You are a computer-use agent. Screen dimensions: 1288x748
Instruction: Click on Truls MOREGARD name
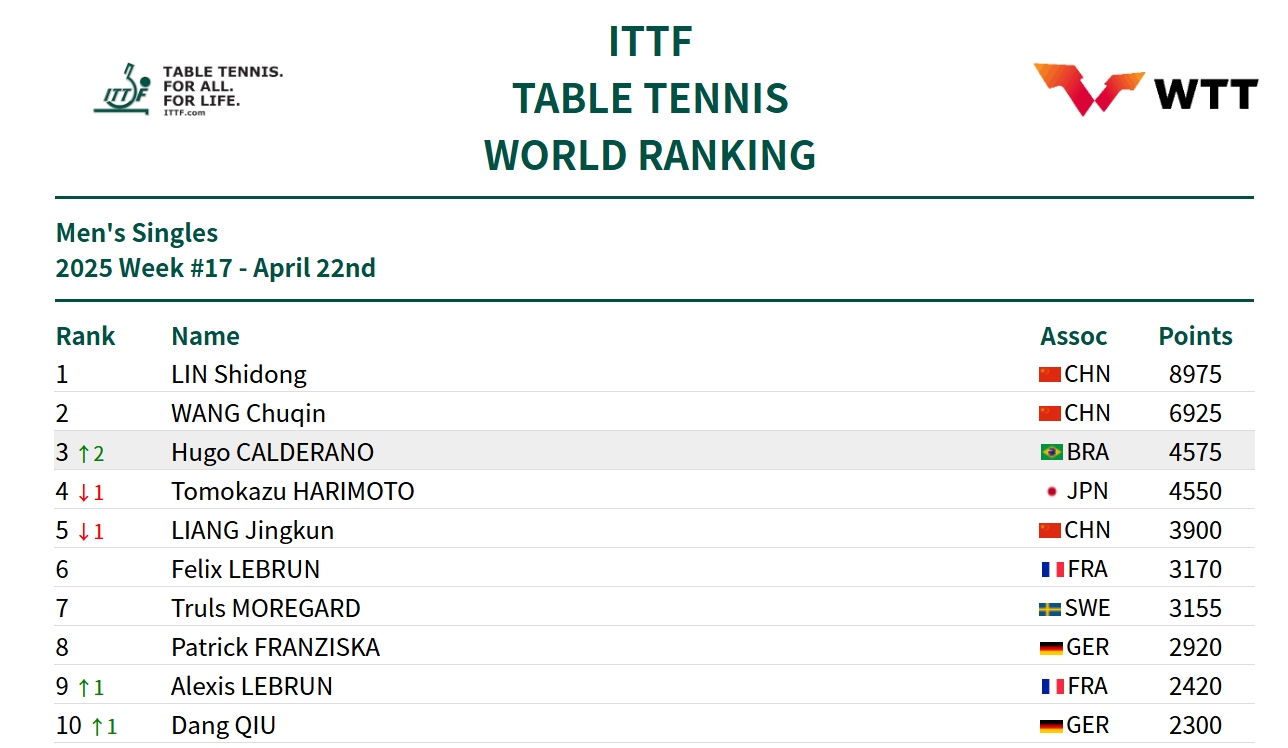pos(265,608)
